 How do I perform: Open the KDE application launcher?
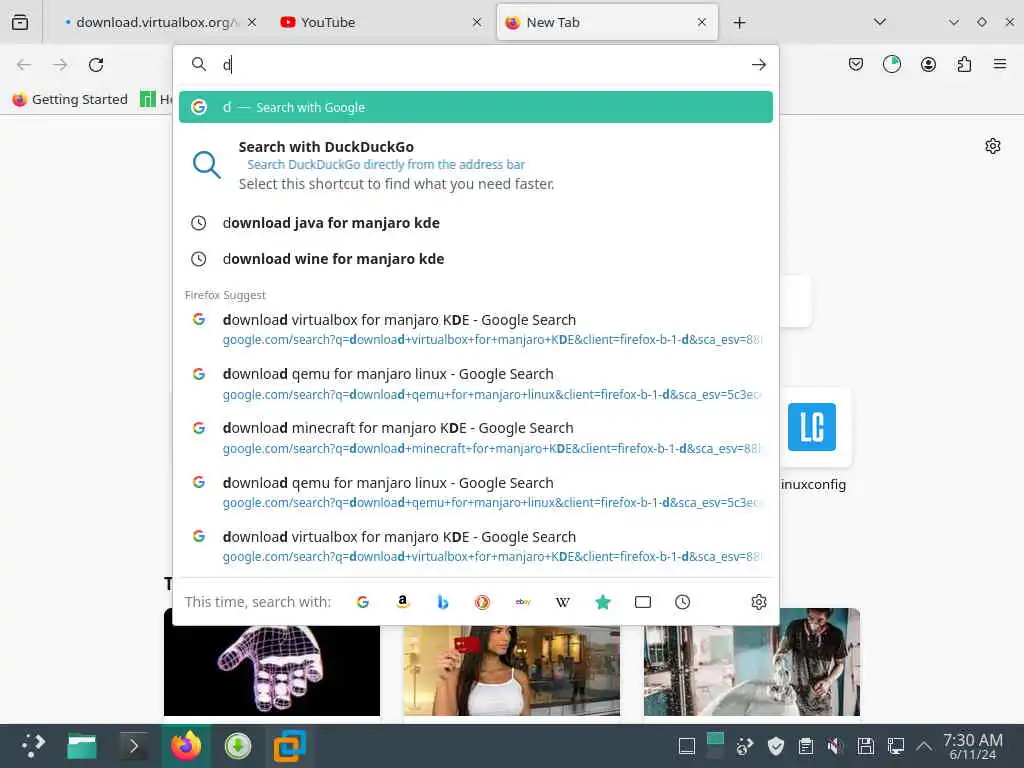coord(33,745)
